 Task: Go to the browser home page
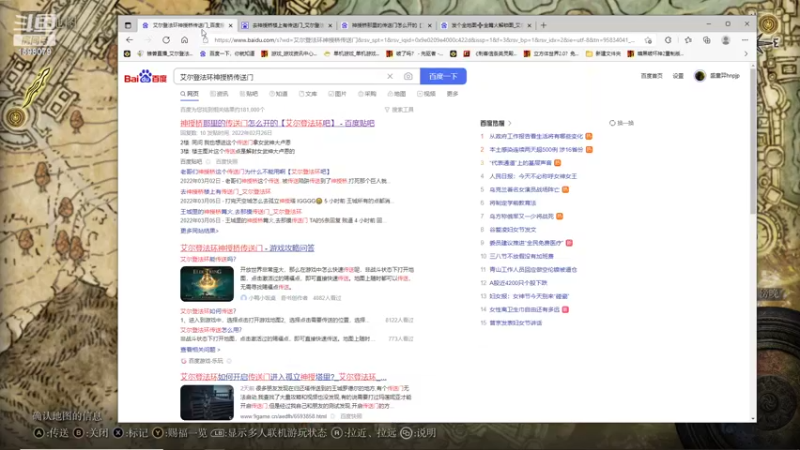[184, 40]
